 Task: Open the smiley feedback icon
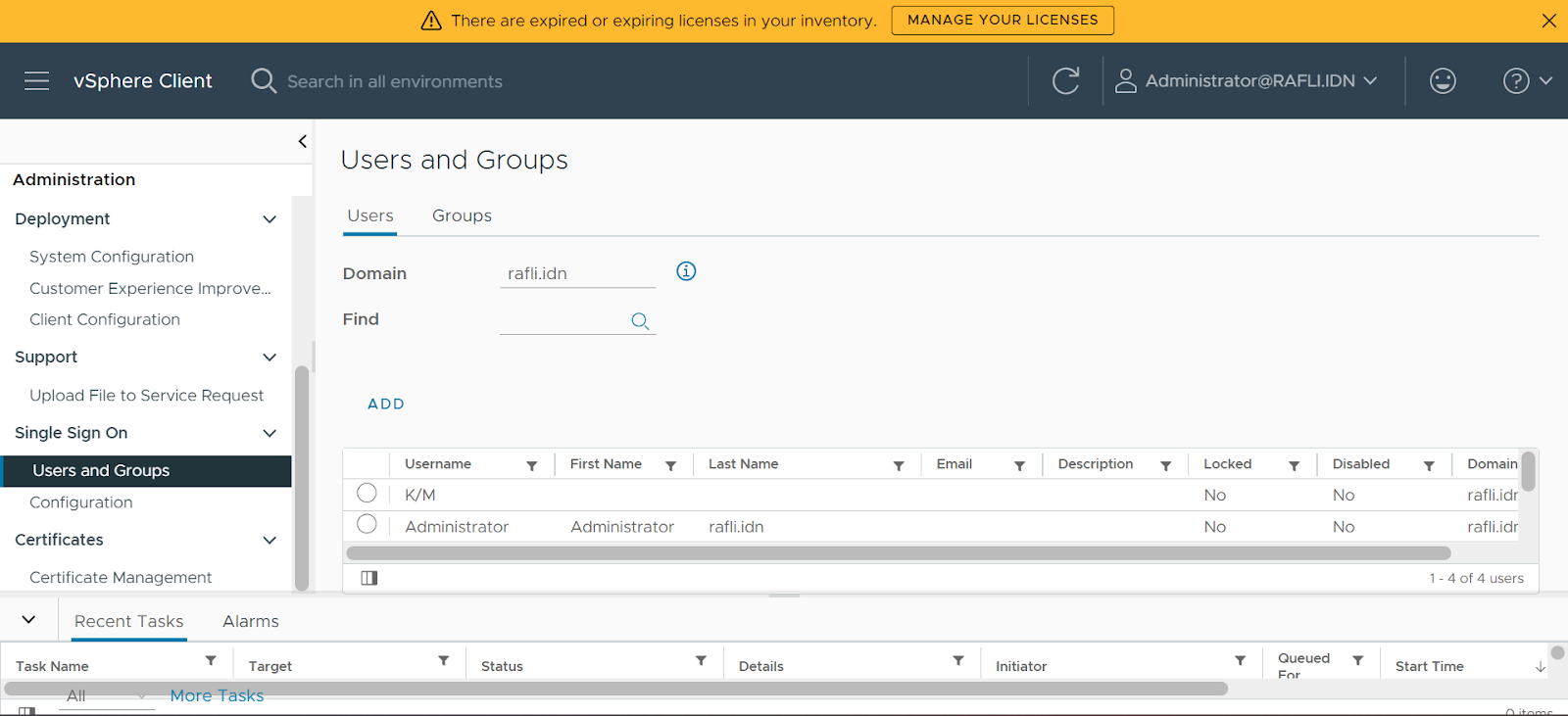tap(1443, 80)
